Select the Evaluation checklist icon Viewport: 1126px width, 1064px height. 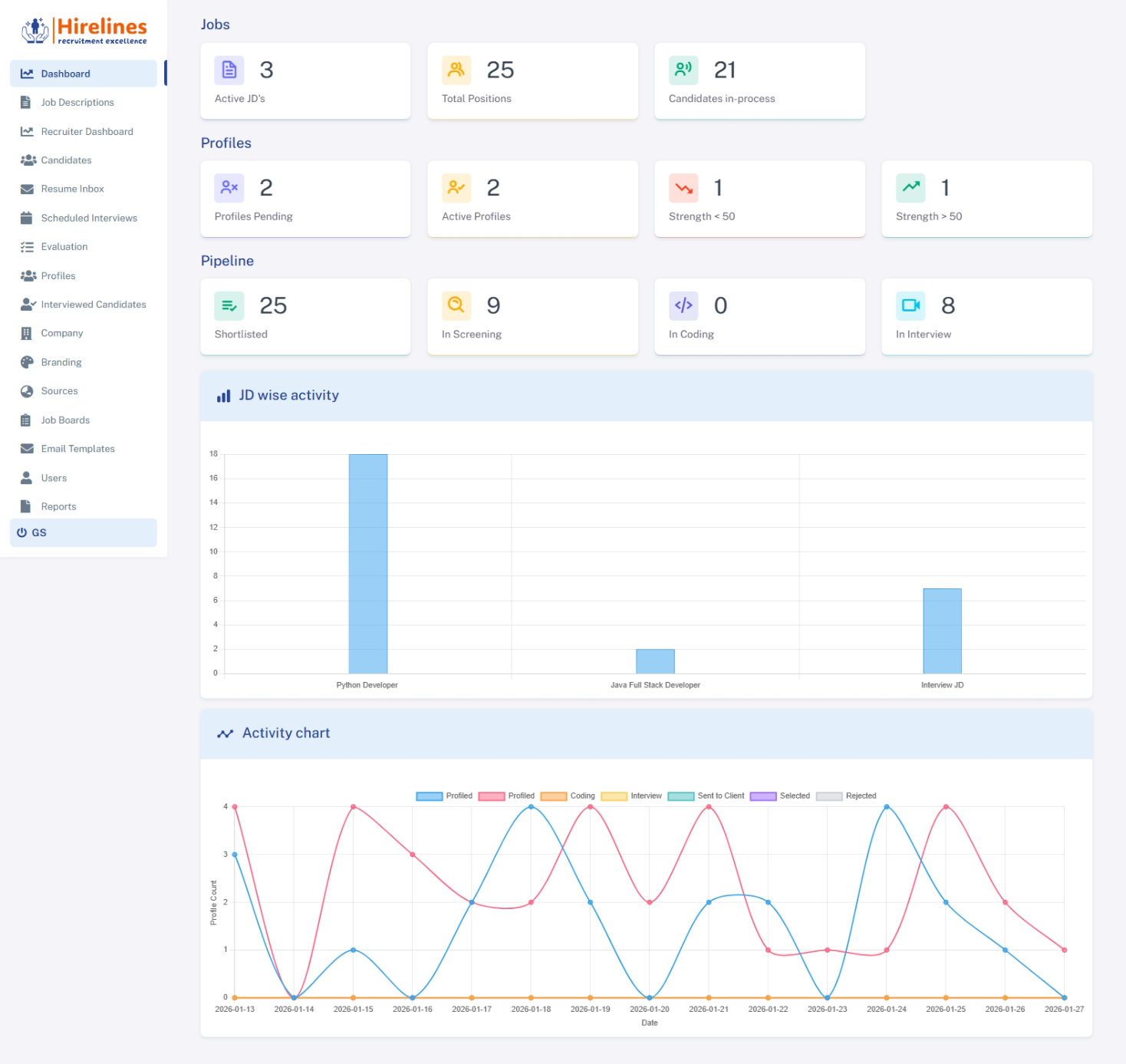(27, 246)
